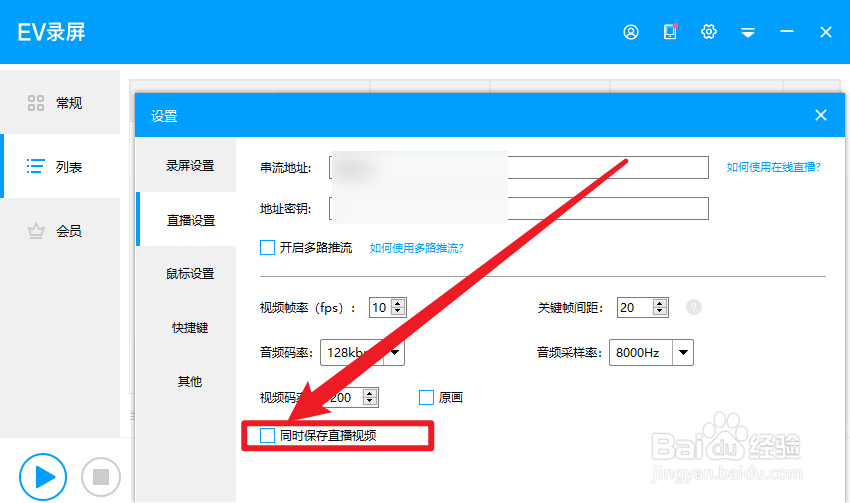This screenshot has height=503, width=850.
Task: Select the 常规 sidebar tab
Action: 60,102
